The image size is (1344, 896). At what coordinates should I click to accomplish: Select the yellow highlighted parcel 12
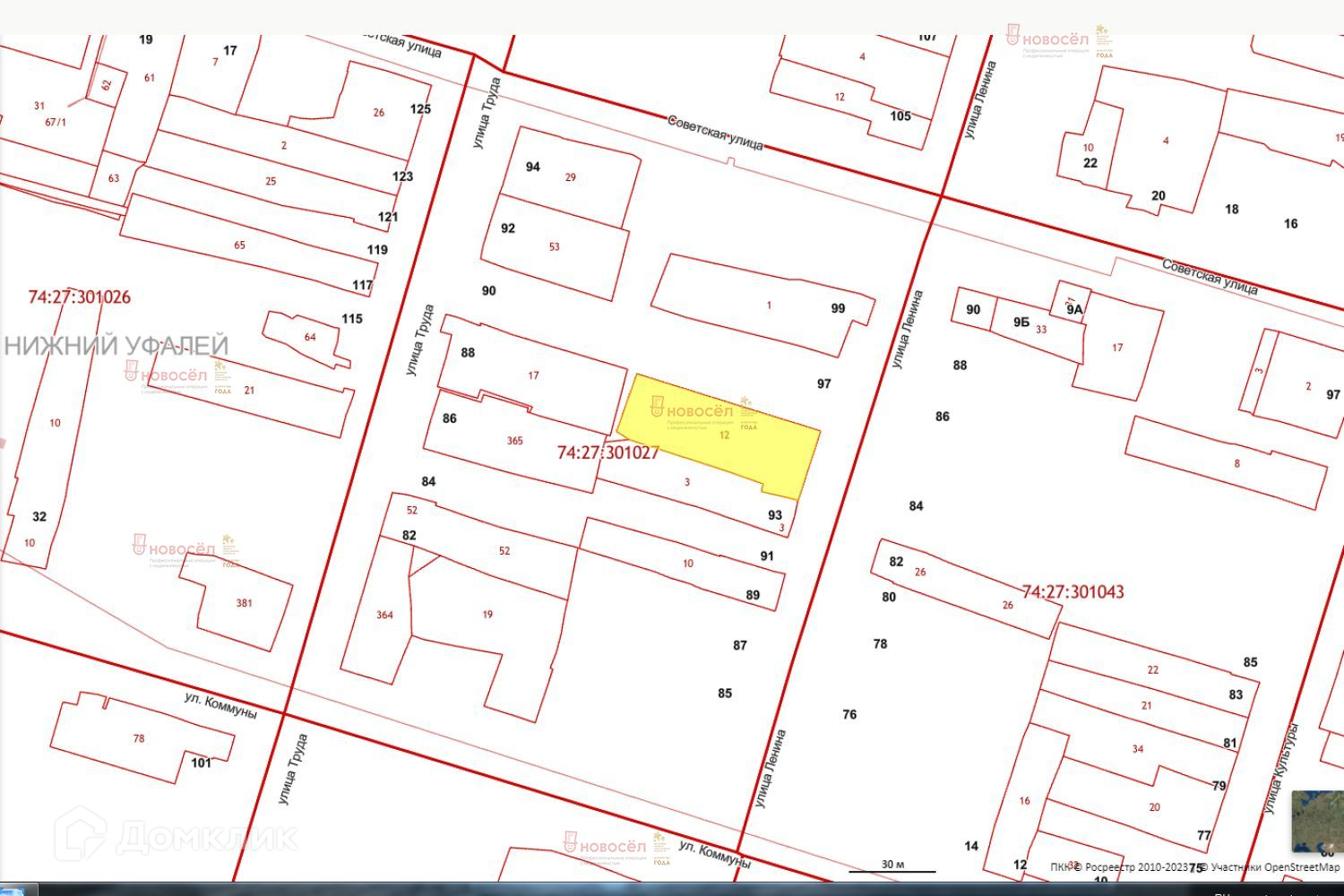pyautogui.click(x=719, y=436)
